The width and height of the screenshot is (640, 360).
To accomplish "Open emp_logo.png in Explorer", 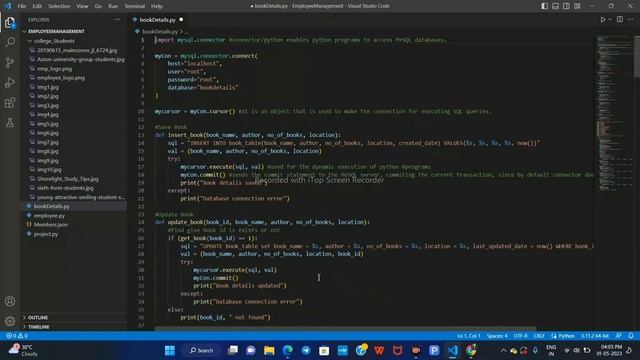I will (54, 69).
